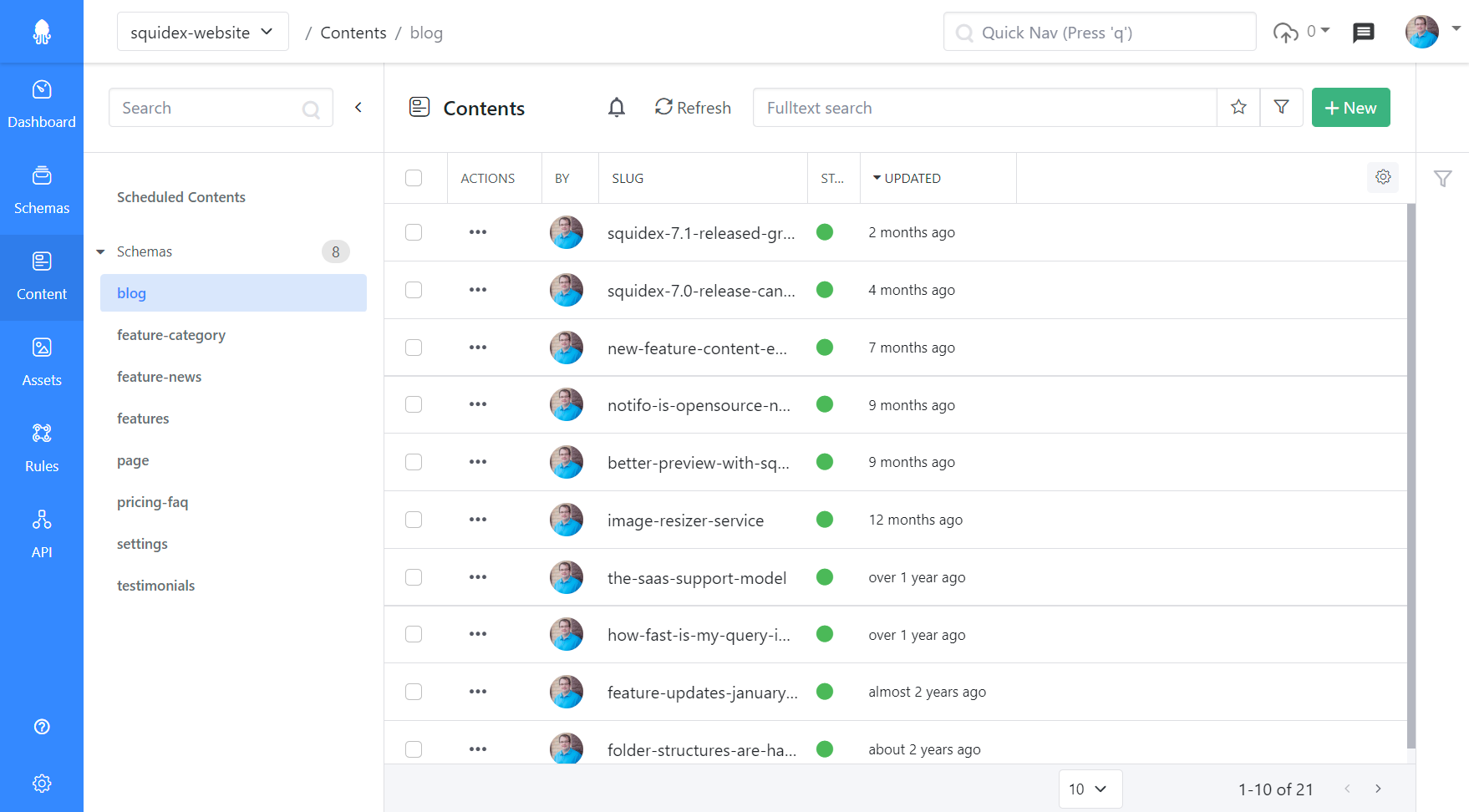Check the squidex-7.1-released row checkbox
The image size is (1469, 812).
pyautogui.click(x=414, y=232)
